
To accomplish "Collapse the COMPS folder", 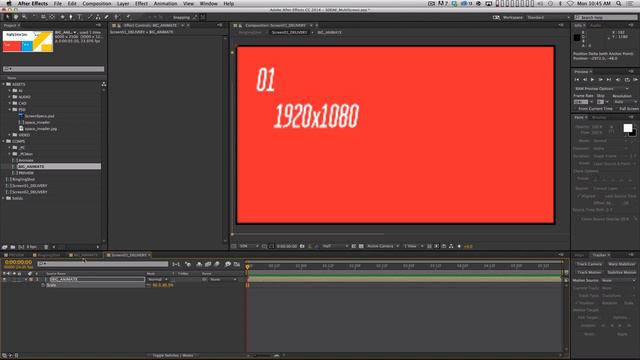I will [4, 141].
